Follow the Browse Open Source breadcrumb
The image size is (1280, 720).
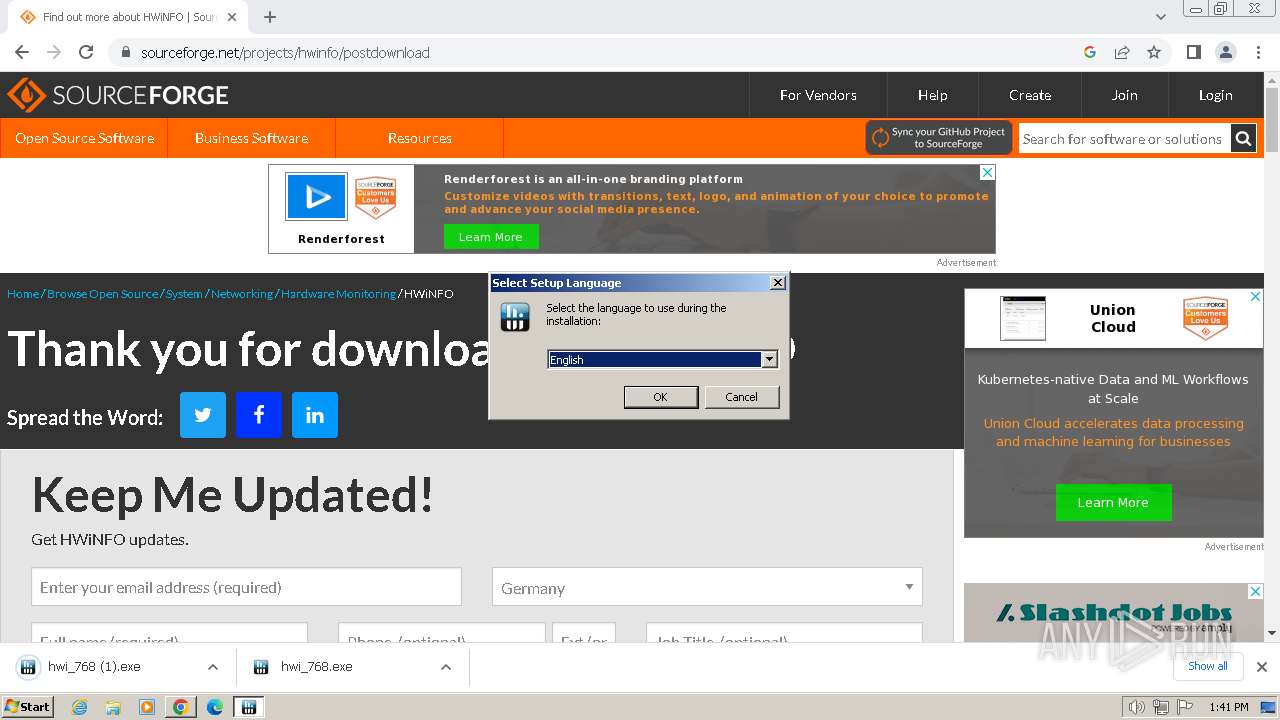pyautogui.click(x=103, y=294)
